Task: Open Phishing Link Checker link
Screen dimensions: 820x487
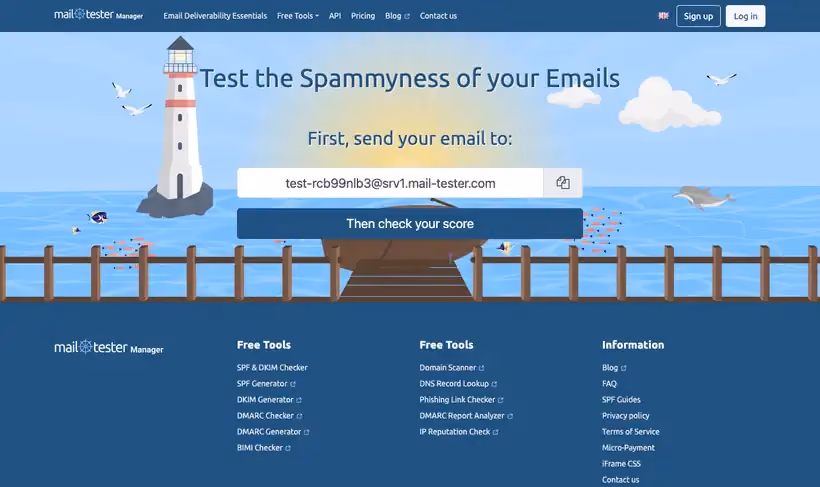Action: tap(461, 400)
